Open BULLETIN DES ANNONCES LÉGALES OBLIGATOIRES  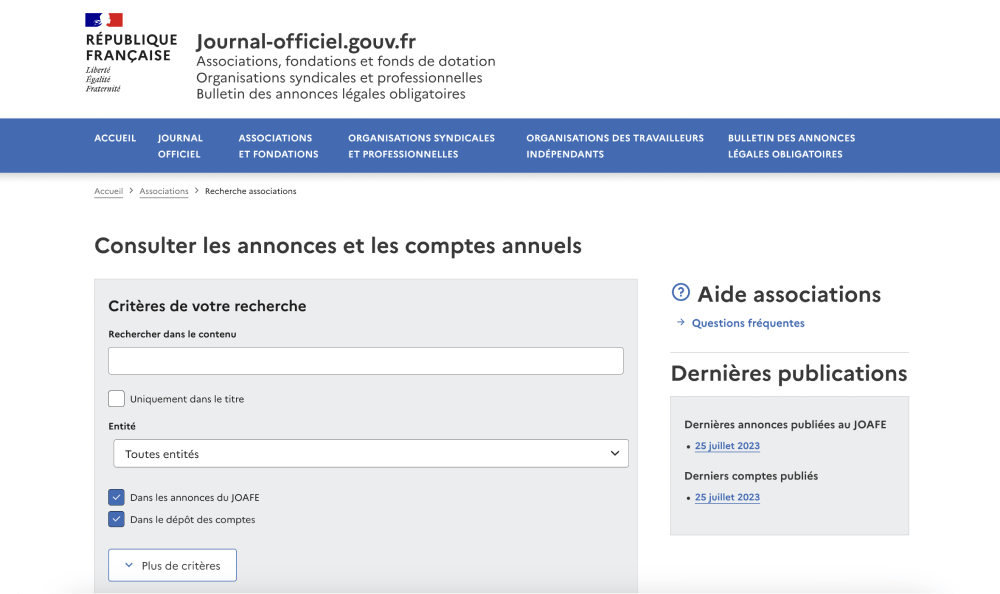point(791,145)
